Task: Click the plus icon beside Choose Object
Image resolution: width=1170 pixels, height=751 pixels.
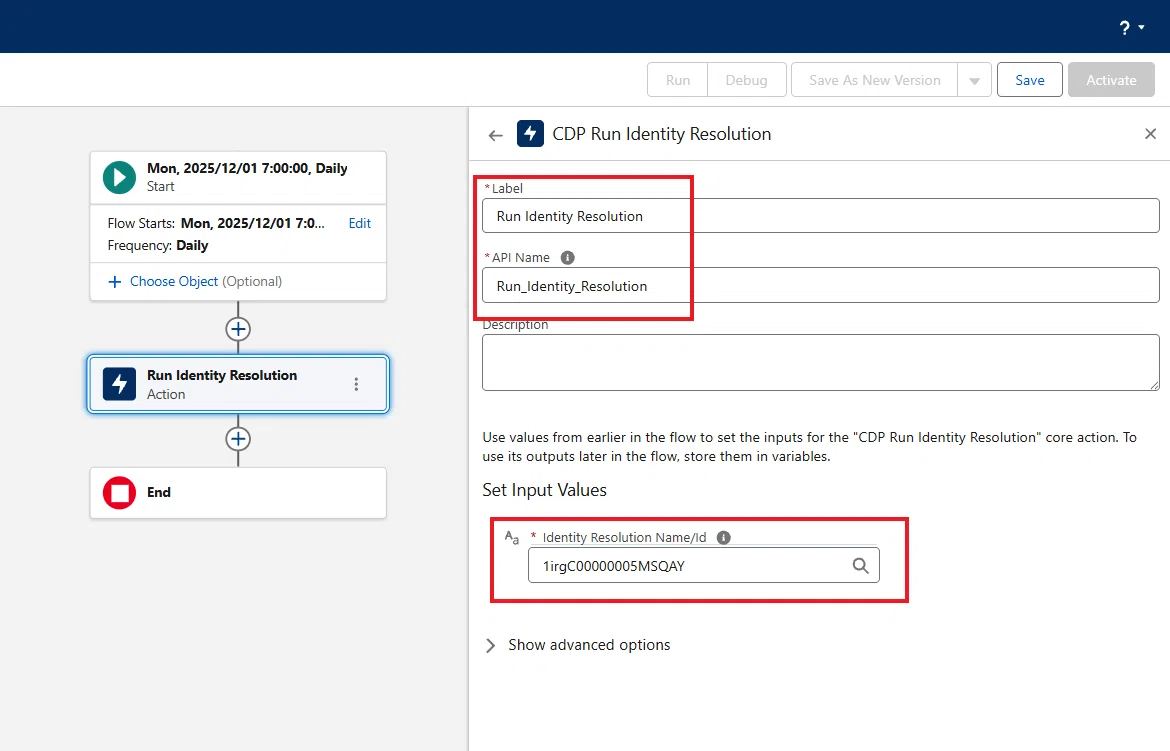Action: (x=115, y=281)
